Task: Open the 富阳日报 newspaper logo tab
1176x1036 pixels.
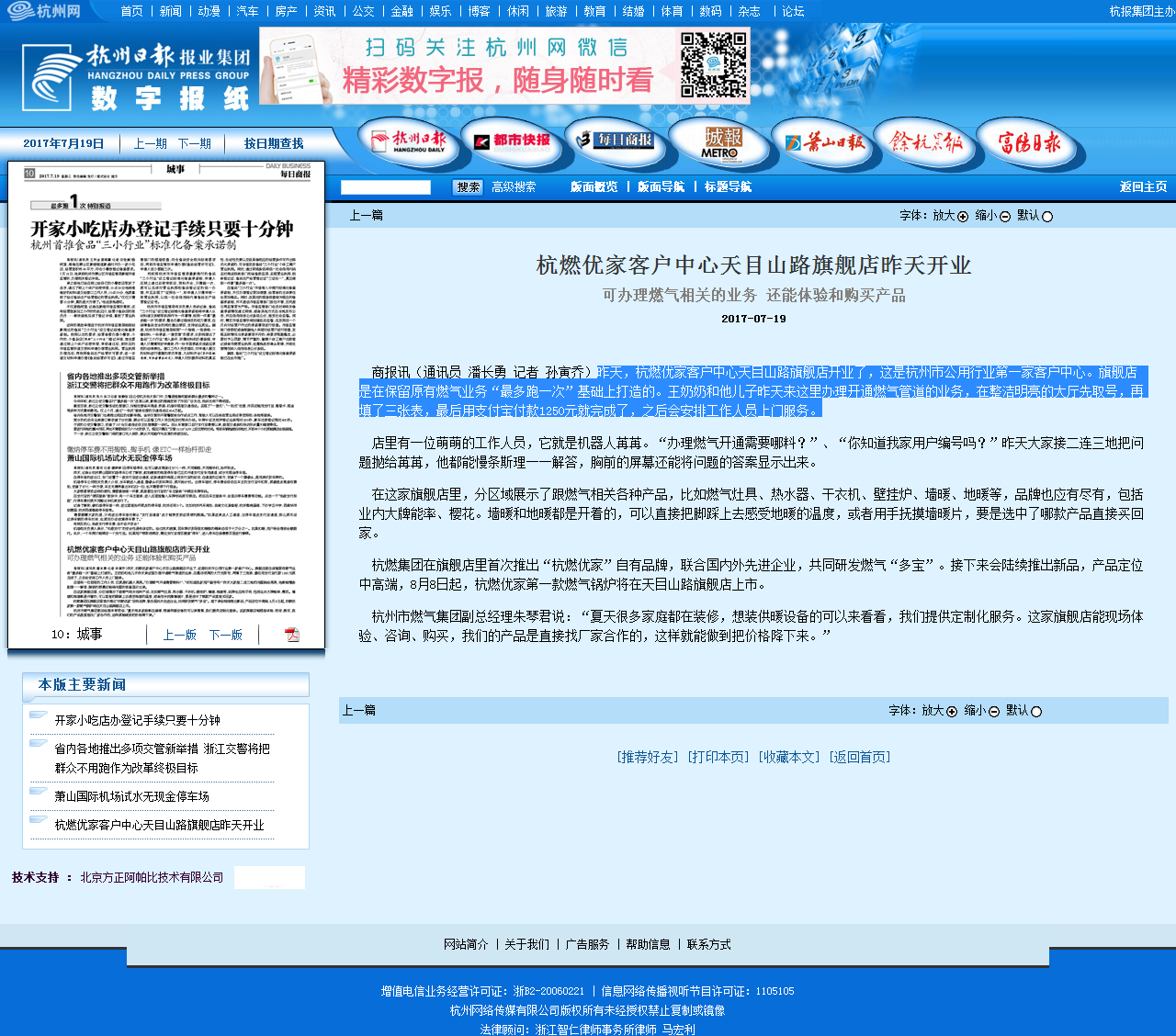Action: (1030, 142)
